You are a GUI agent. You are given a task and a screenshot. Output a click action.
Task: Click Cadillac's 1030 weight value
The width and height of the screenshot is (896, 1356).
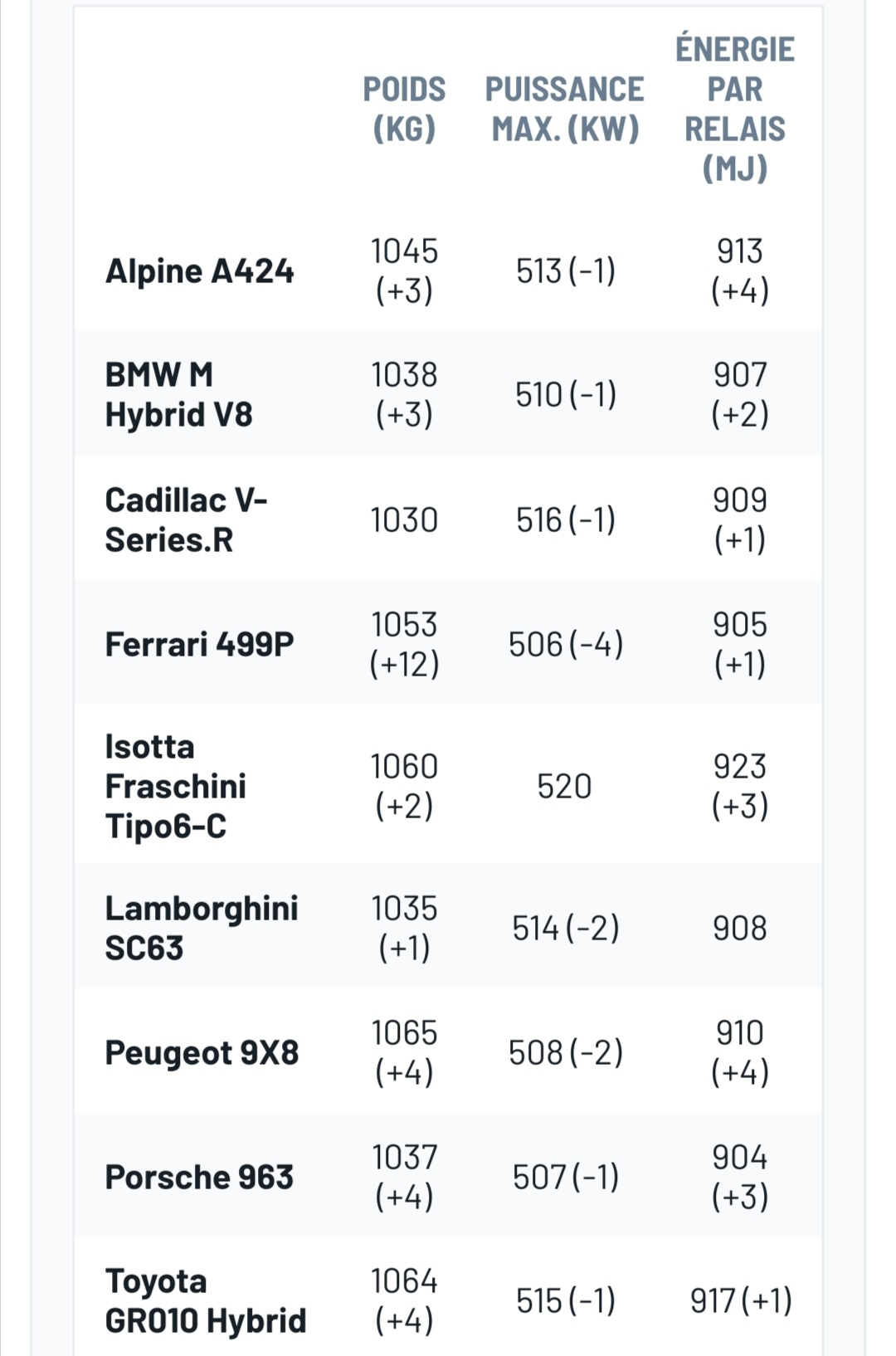coord(404,520)
